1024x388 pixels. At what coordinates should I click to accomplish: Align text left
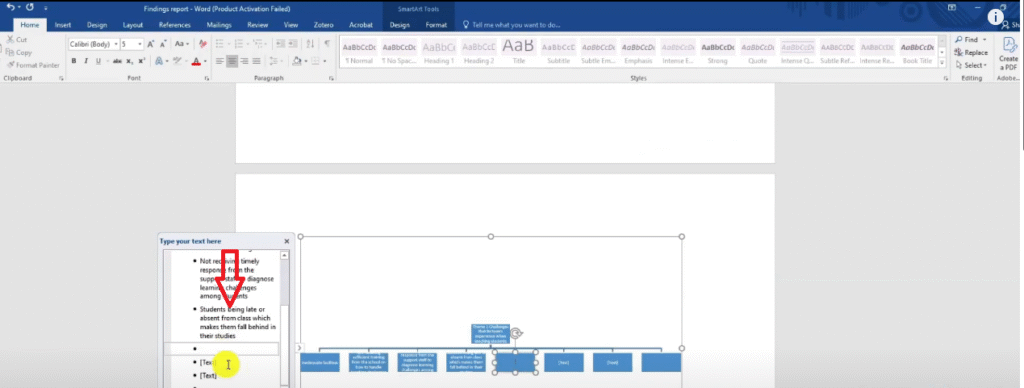[x=219, y=61]
